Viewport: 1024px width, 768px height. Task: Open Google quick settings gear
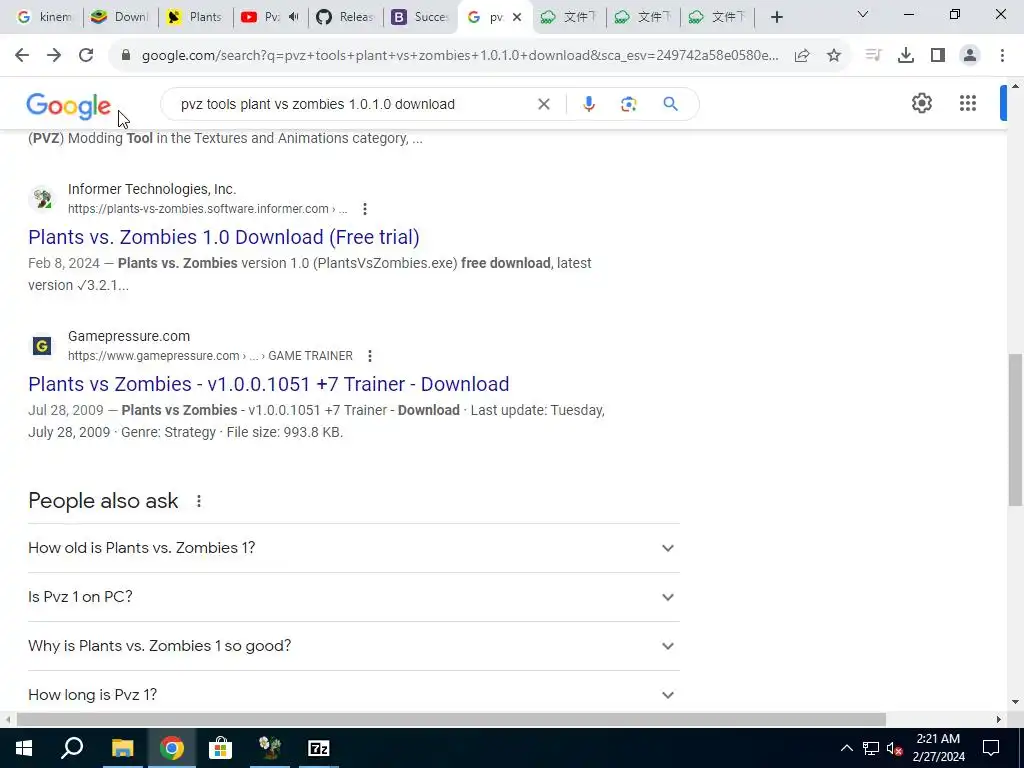click(x=921, y=103)
